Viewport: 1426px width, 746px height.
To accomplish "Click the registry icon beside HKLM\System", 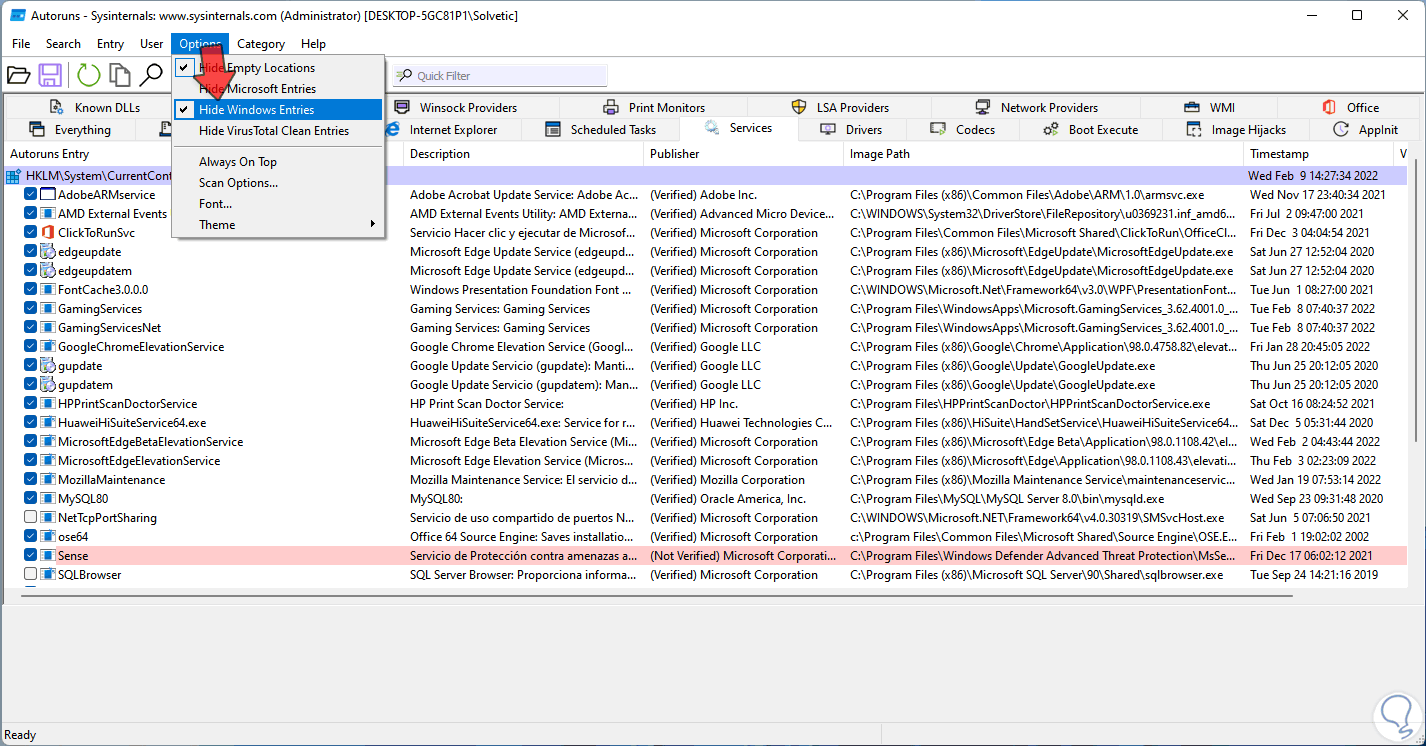I will click(x=13, y=176).
